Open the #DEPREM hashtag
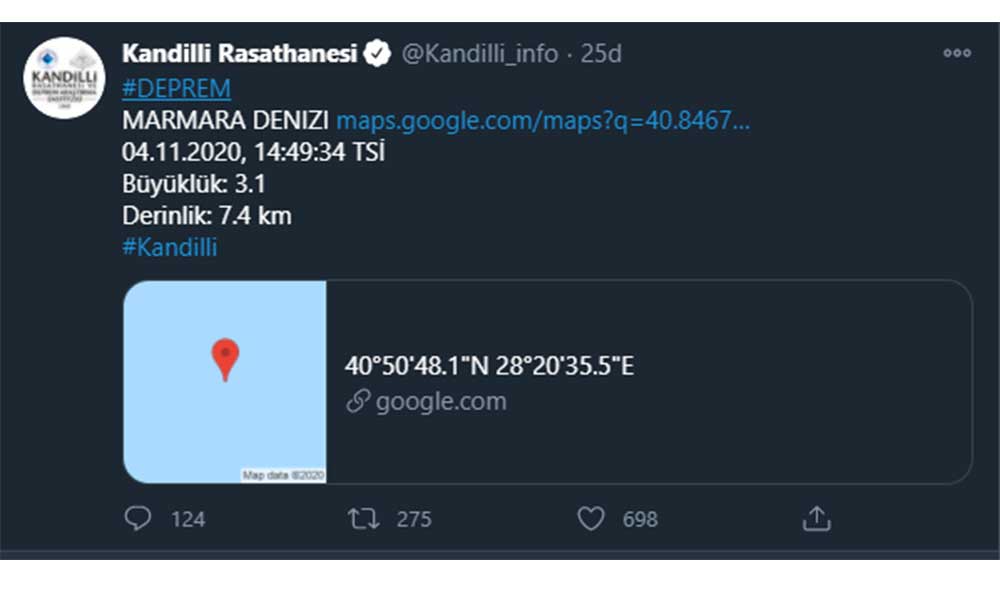This screenshot has height=600, width=1000. pos(176,88)
